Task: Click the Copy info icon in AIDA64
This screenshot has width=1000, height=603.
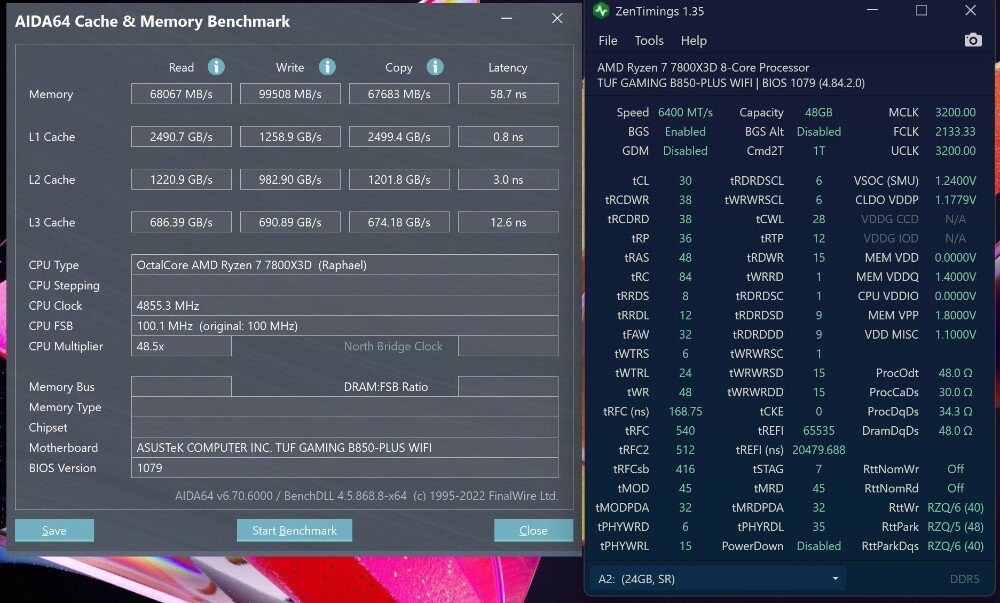Action: 435,67
